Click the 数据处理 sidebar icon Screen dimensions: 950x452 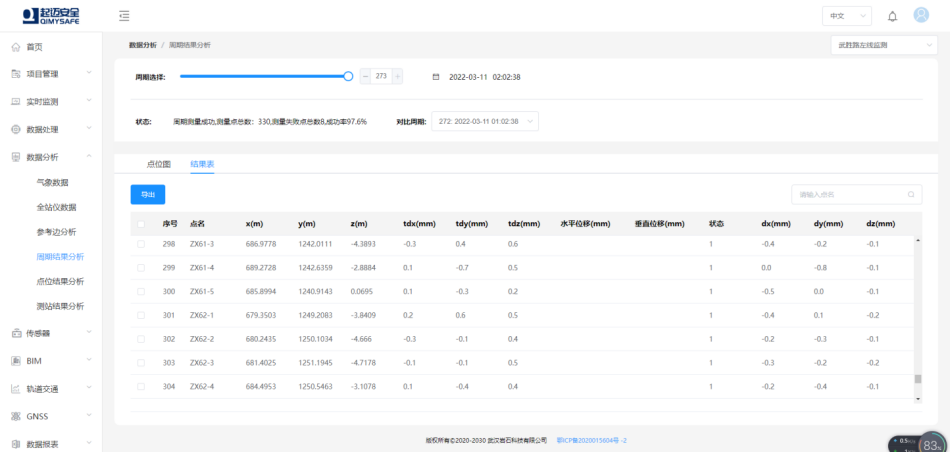[x=16, y=129]
